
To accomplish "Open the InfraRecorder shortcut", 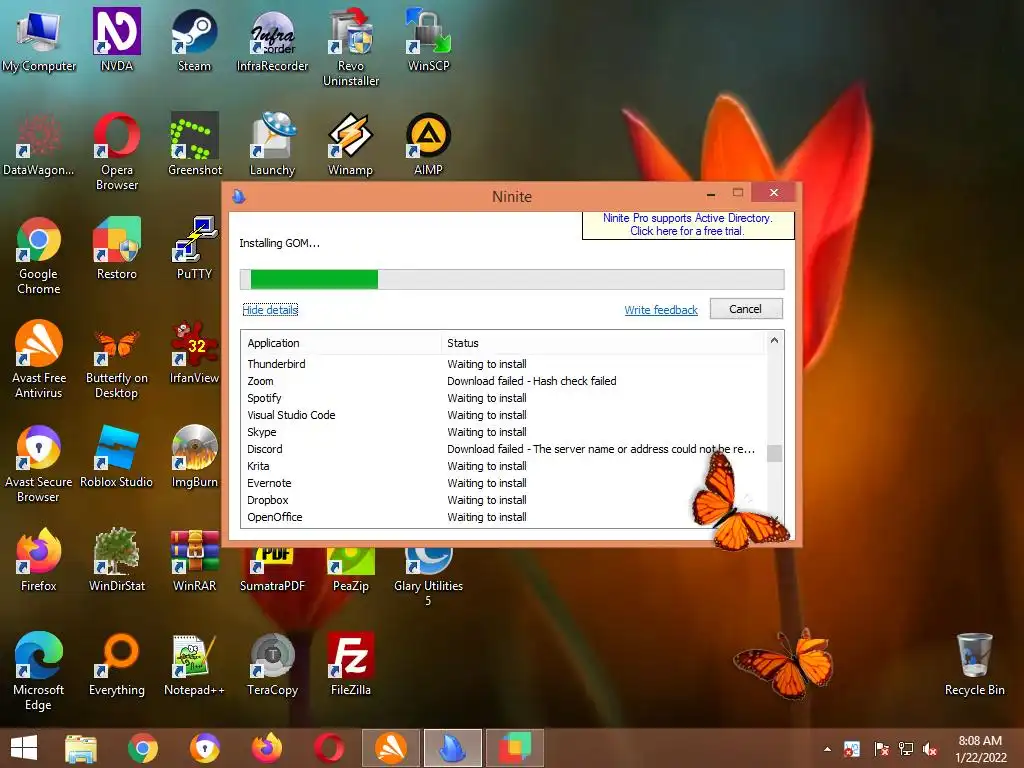I will 272,39.
